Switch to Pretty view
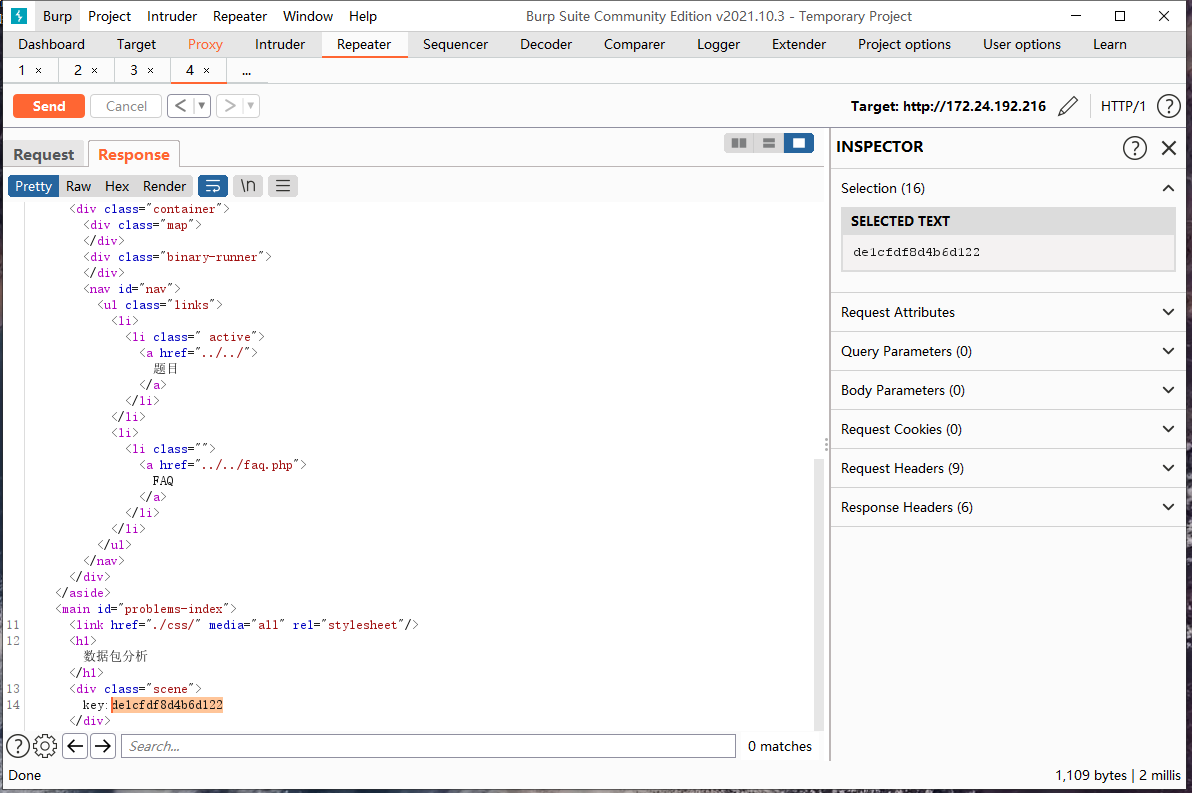 click(33, 186)
